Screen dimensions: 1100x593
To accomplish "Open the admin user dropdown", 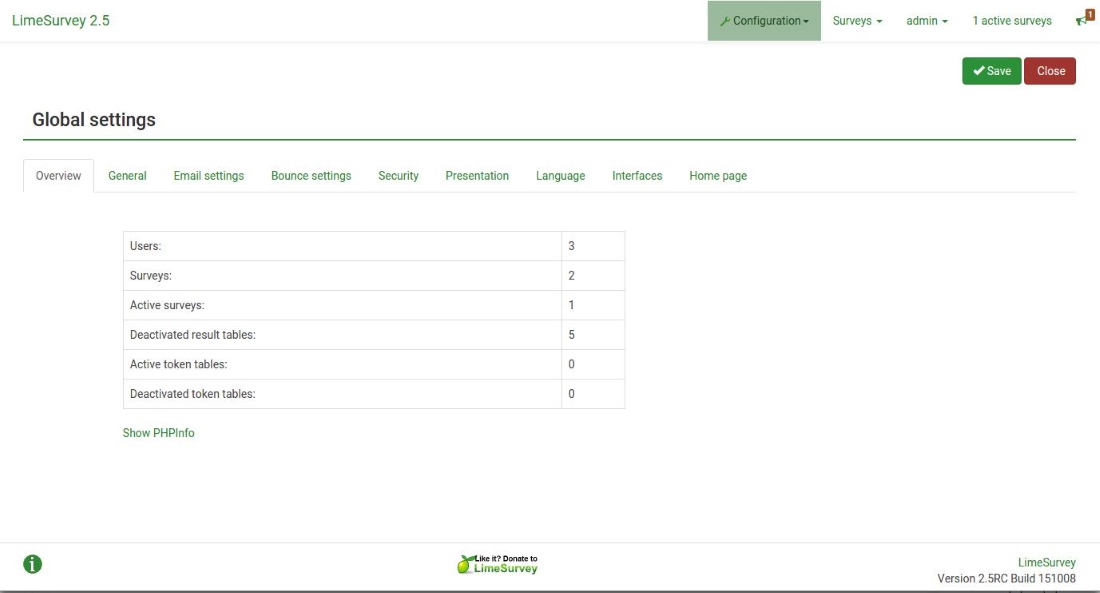I will pyautogui.click(x=927, y=21).
